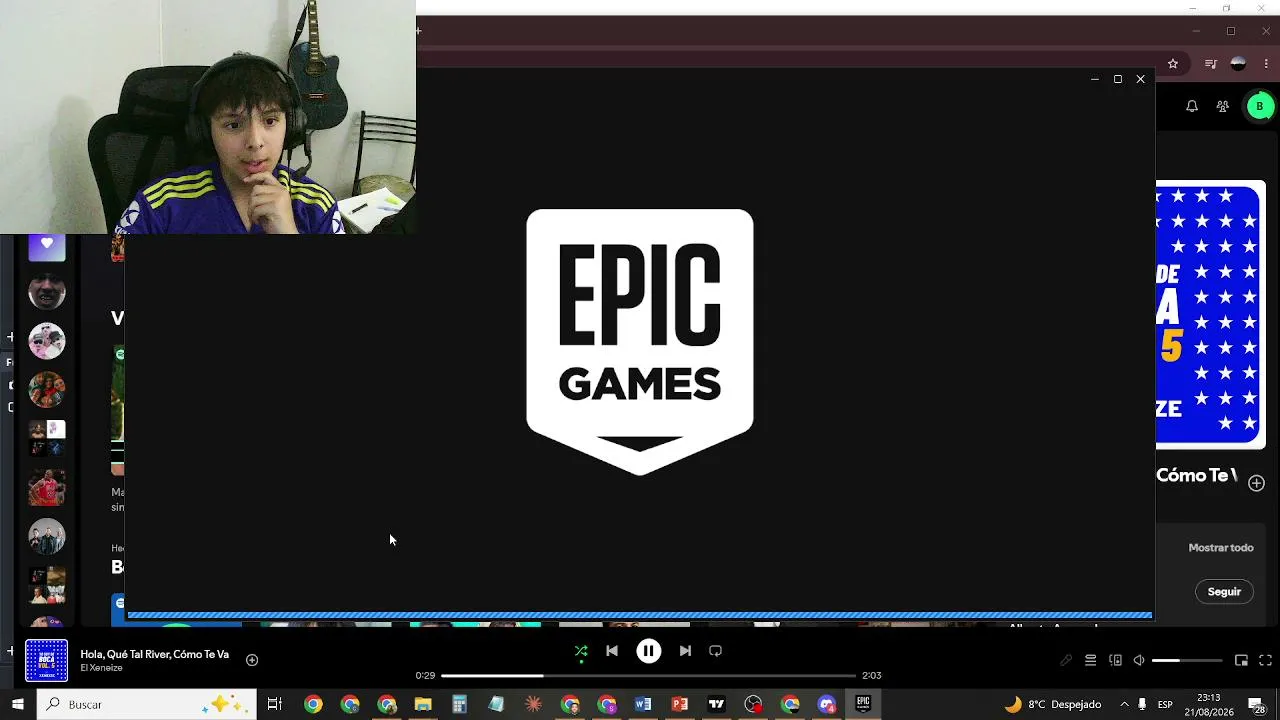Maximize the Epic Games launcher window
This screenshot has width=1280, height=720.
1118,79
